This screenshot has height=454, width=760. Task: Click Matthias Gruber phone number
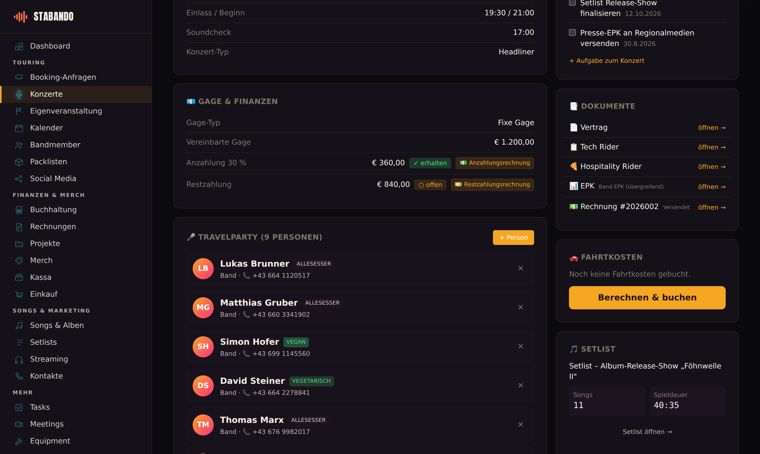pos(281,315)
